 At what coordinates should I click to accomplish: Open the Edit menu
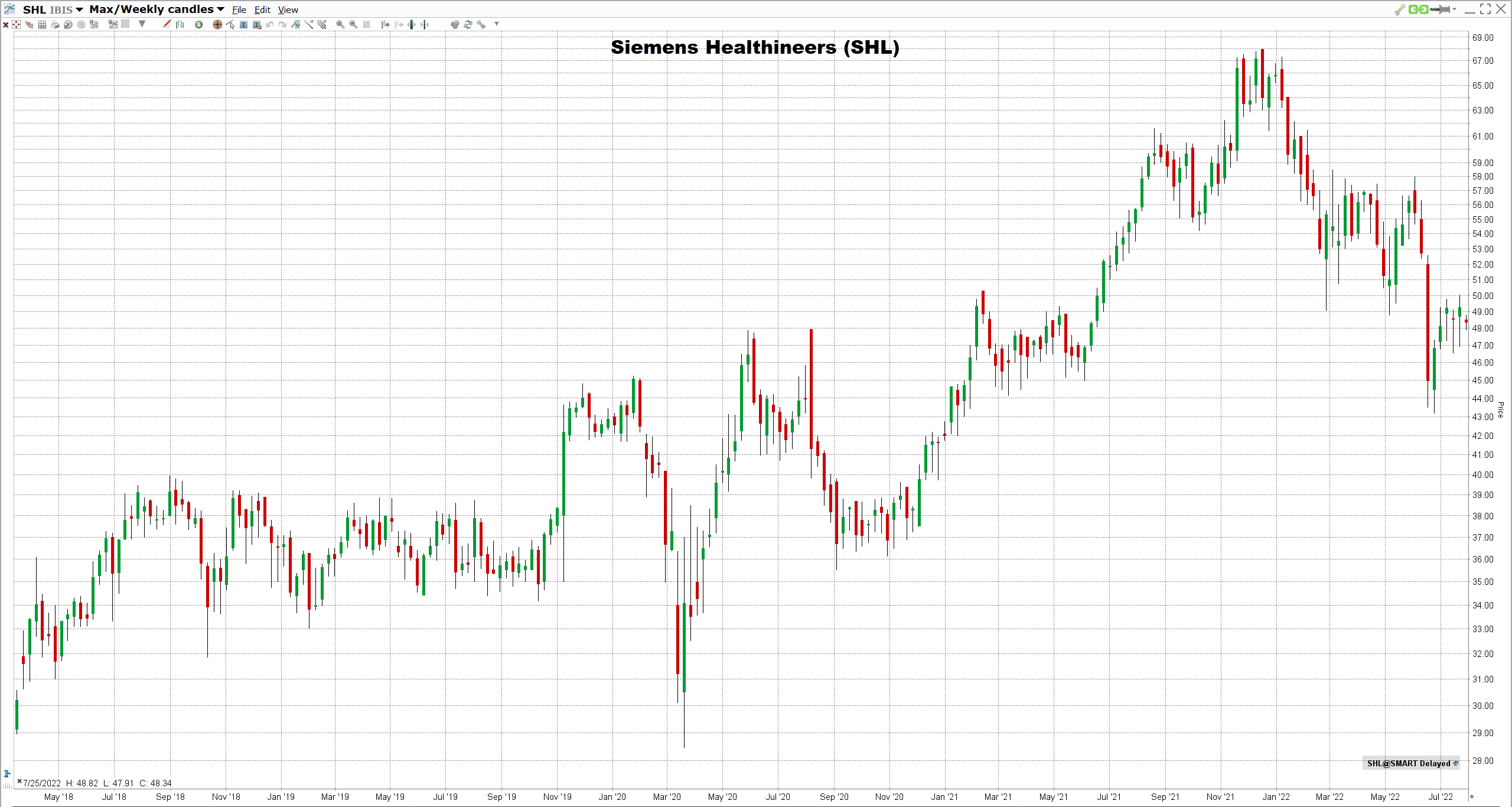[262, 10]
